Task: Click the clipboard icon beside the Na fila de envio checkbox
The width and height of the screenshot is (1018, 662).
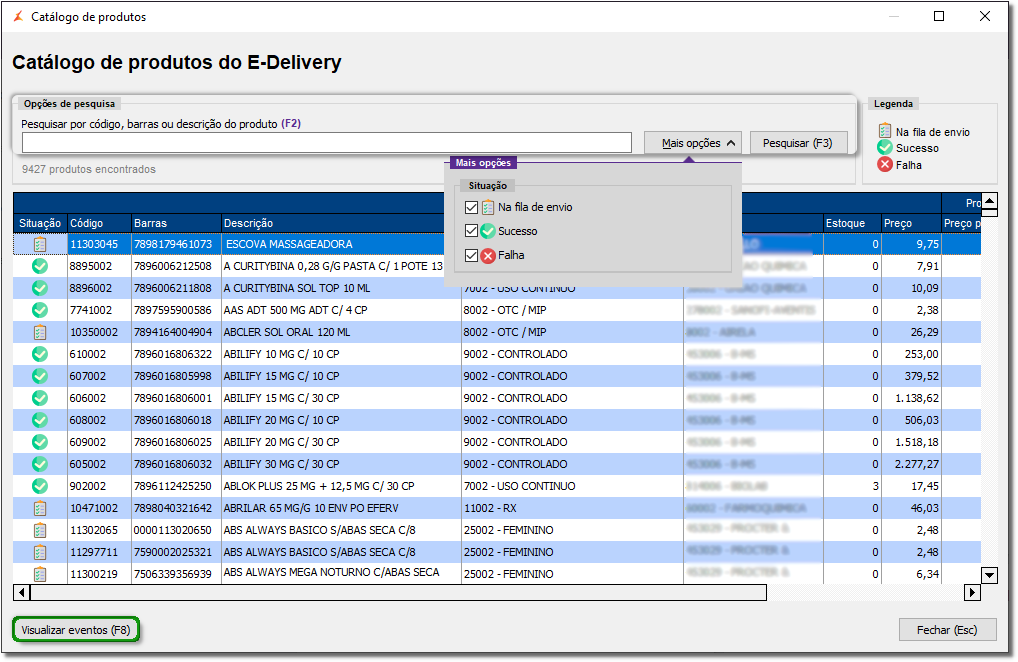Action: click(x=488, y=207)
